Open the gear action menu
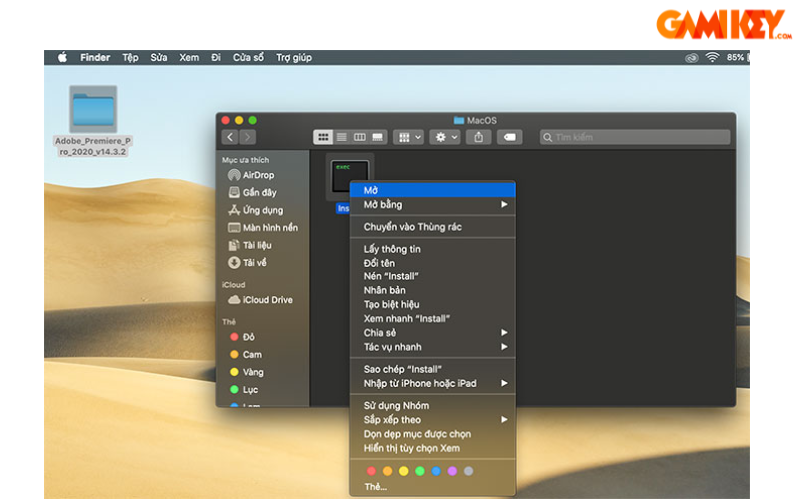The height and width of the screenshot is (500, 800). pos(445,137)
